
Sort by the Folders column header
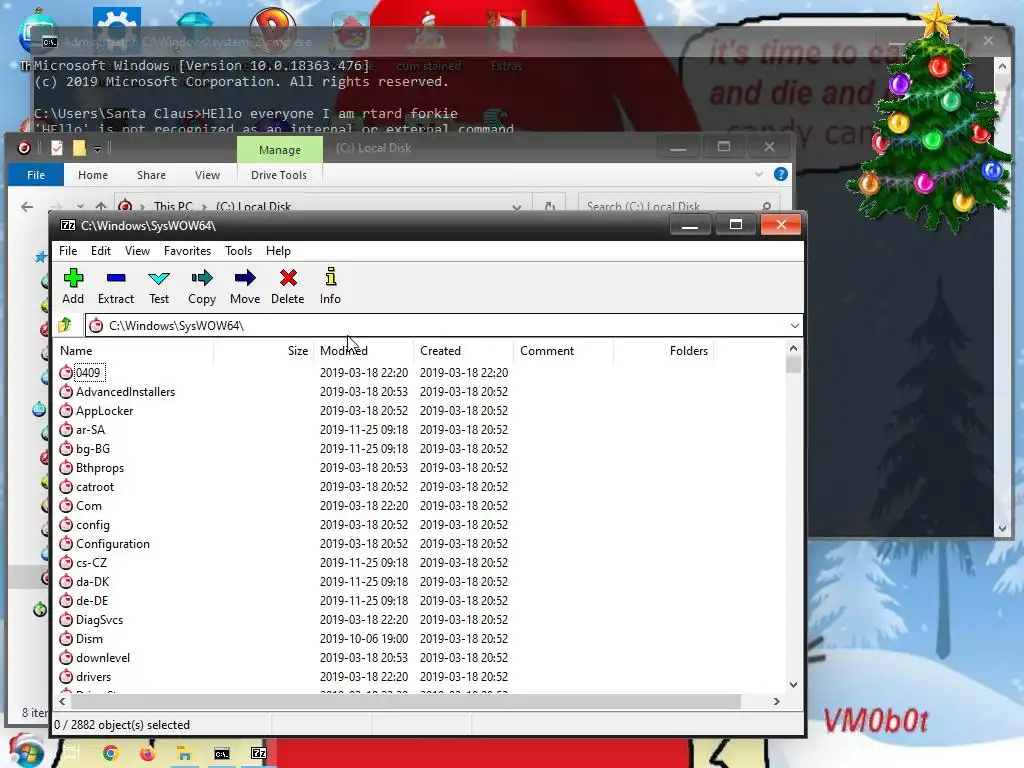tap(664, 351)
